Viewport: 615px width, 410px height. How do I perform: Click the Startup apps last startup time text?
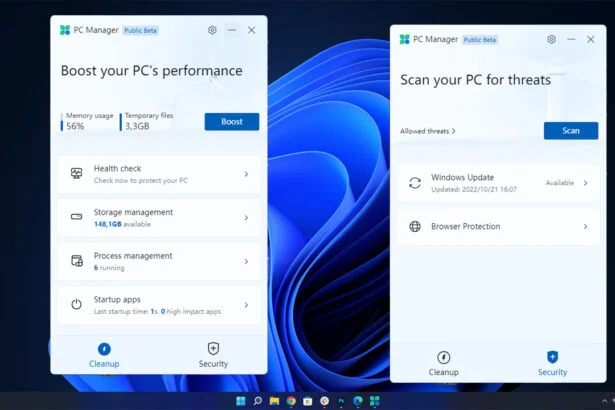[x=157, y=312]
